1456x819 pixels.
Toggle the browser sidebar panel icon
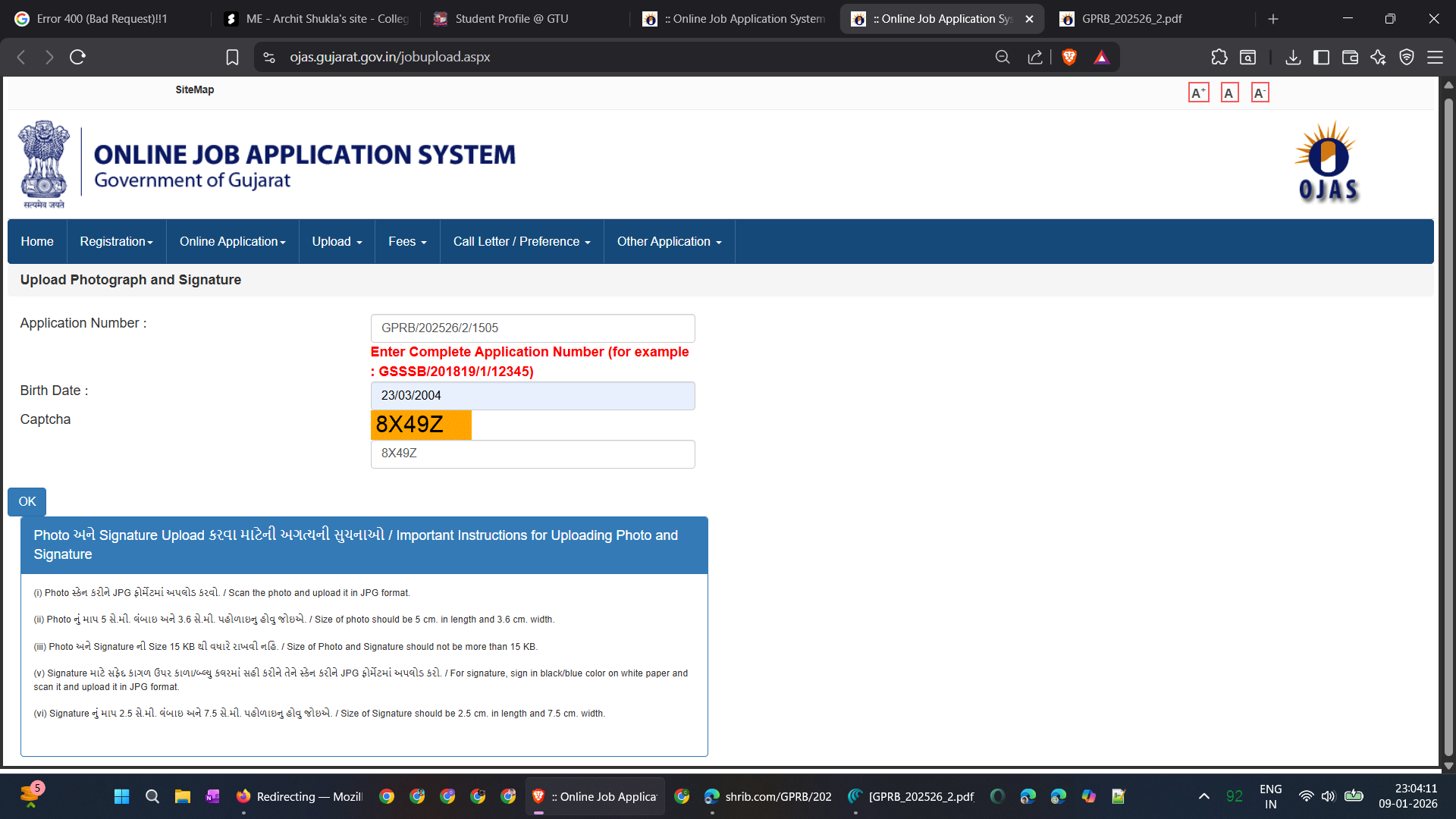[1321, 57]
